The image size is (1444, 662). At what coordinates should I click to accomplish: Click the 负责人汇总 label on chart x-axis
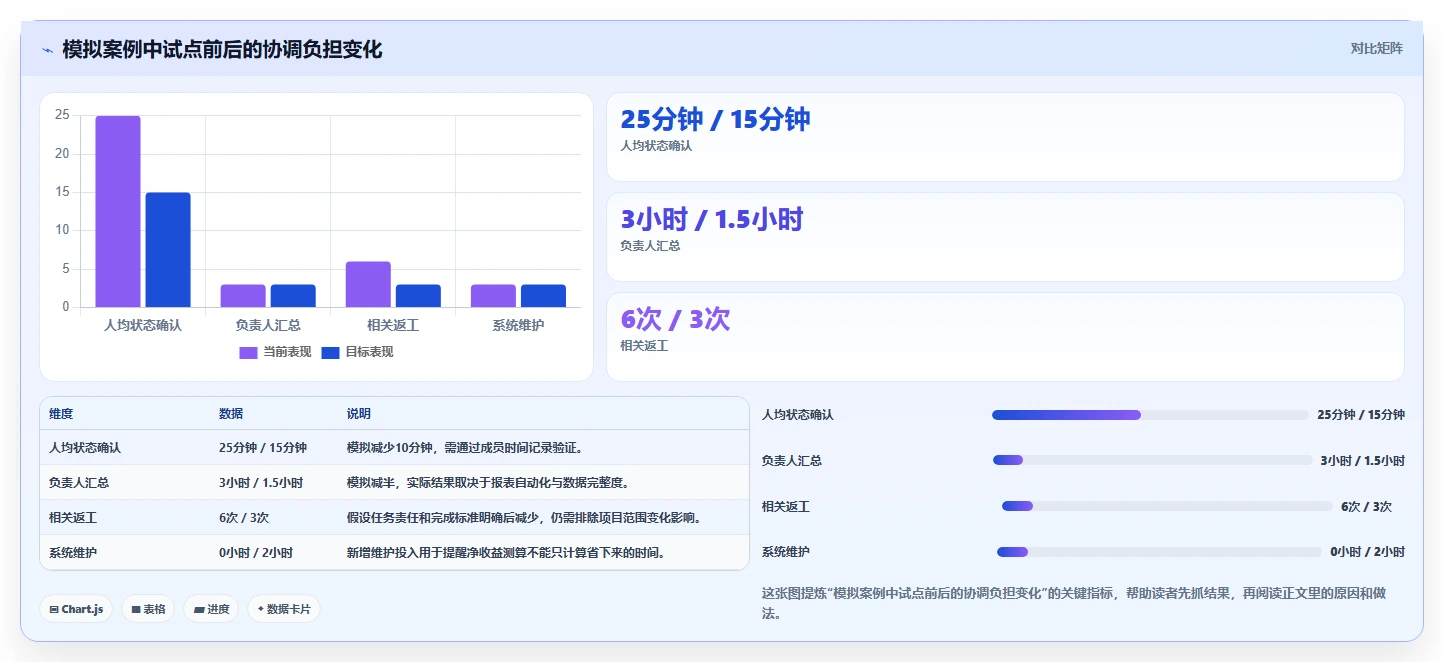coord(268,325)
